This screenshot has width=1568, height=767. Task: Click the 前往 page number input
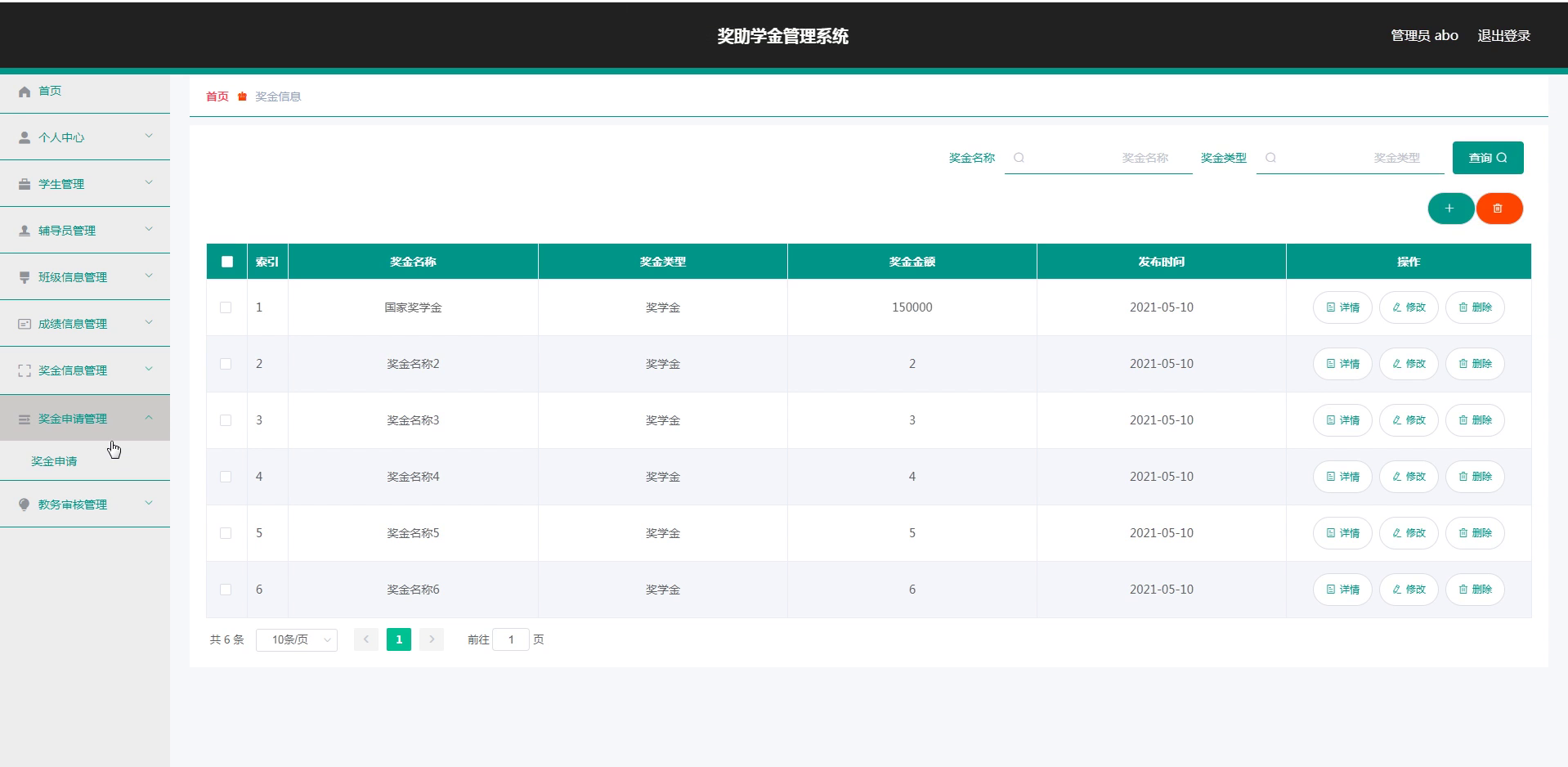tap(511, 639)
